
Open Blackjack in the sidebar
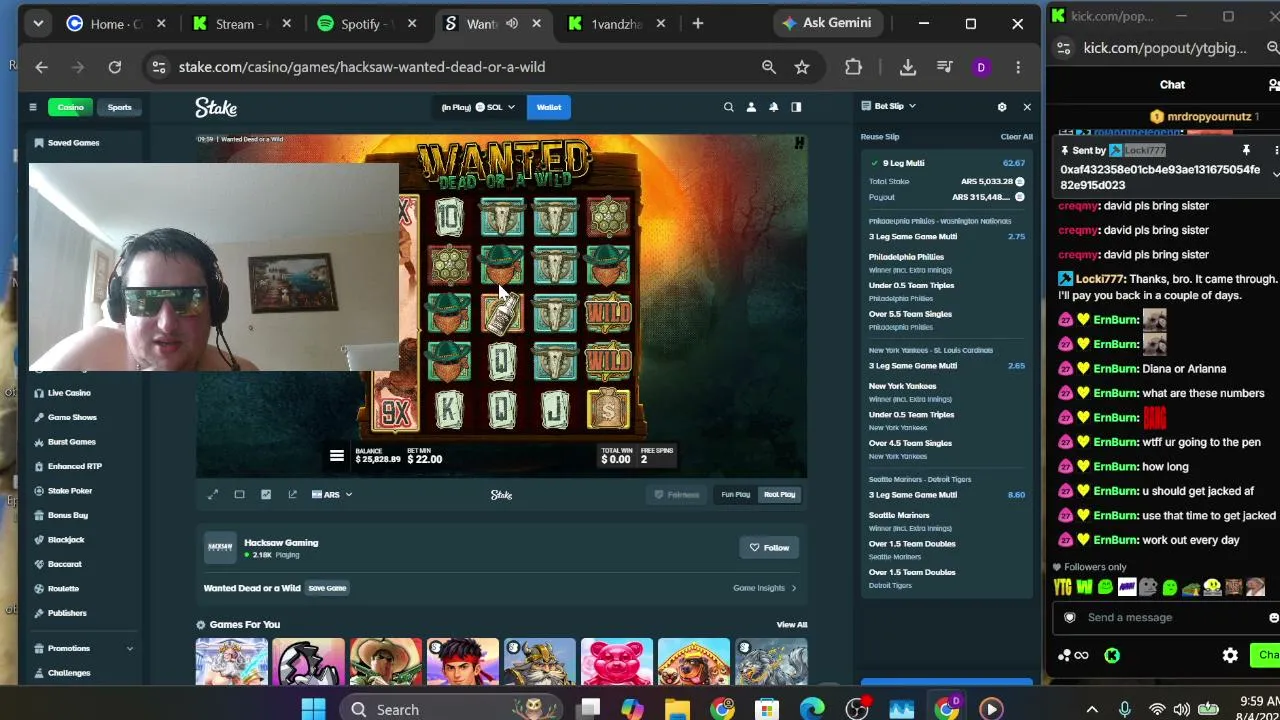[66, 540]
